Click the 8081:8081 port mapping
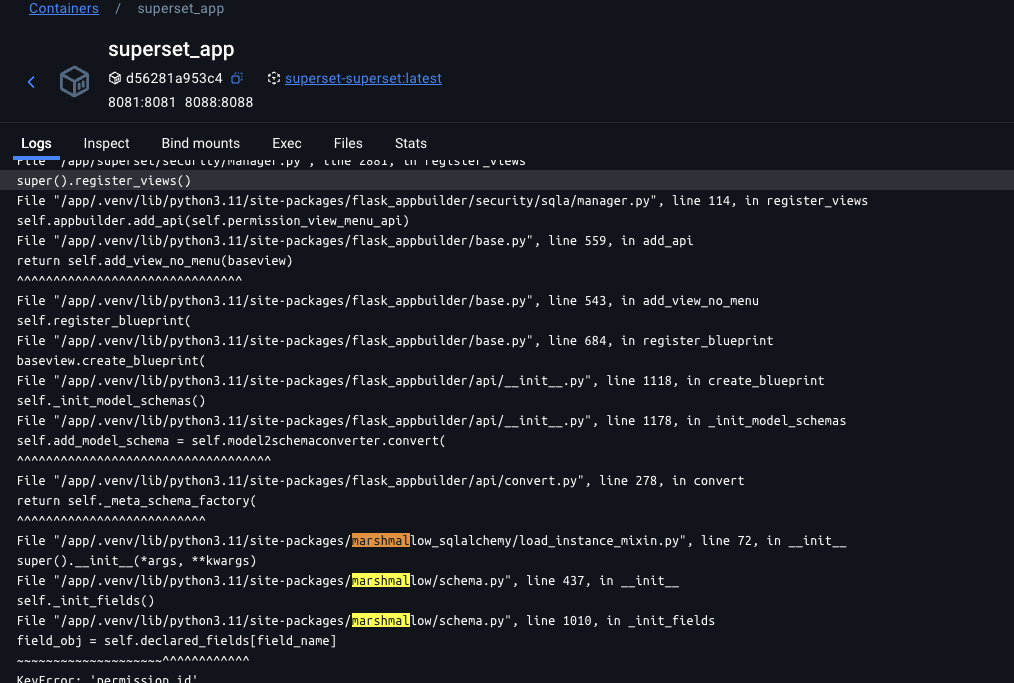The image size is (1014, 683). click(142, 102)
